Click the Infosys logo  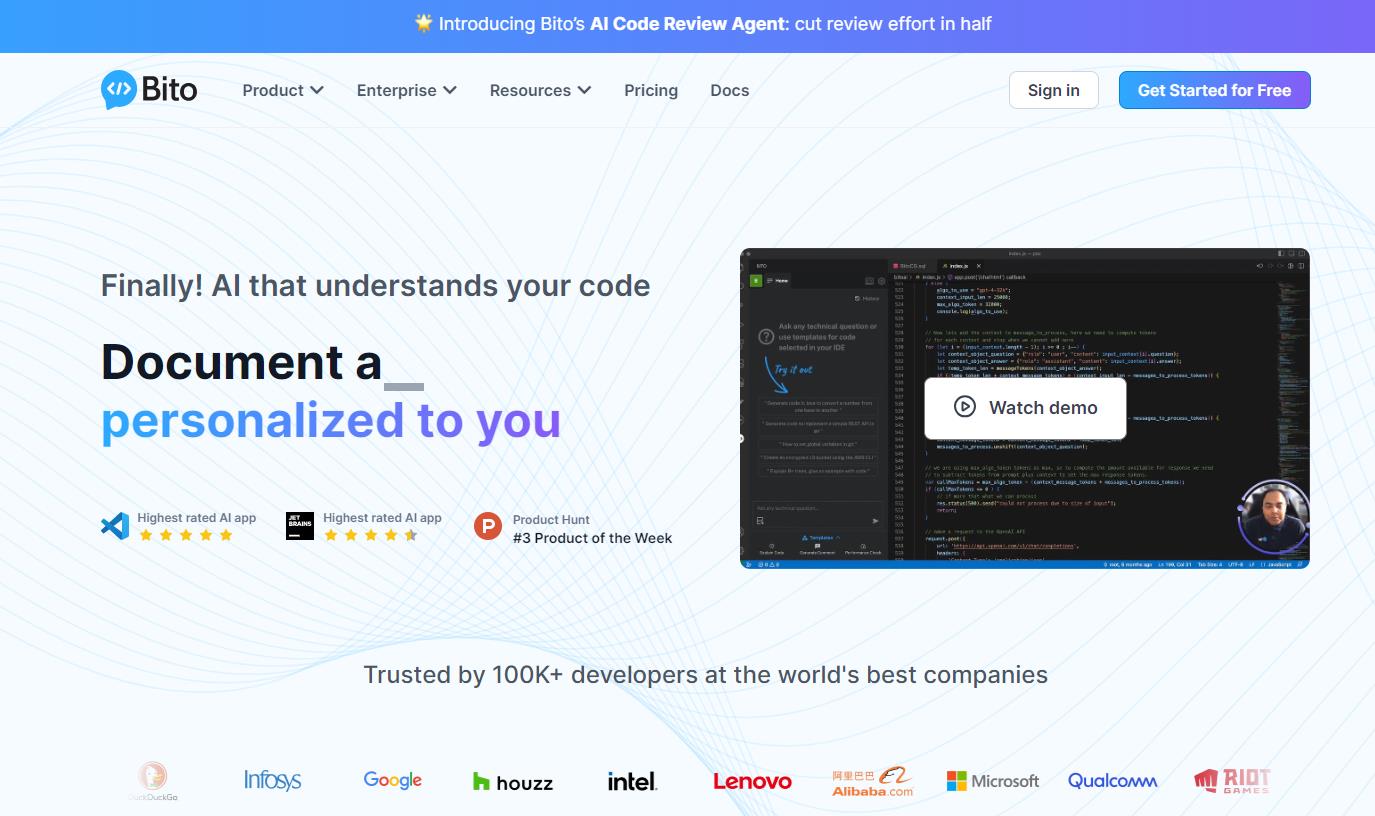click(272, 780)
